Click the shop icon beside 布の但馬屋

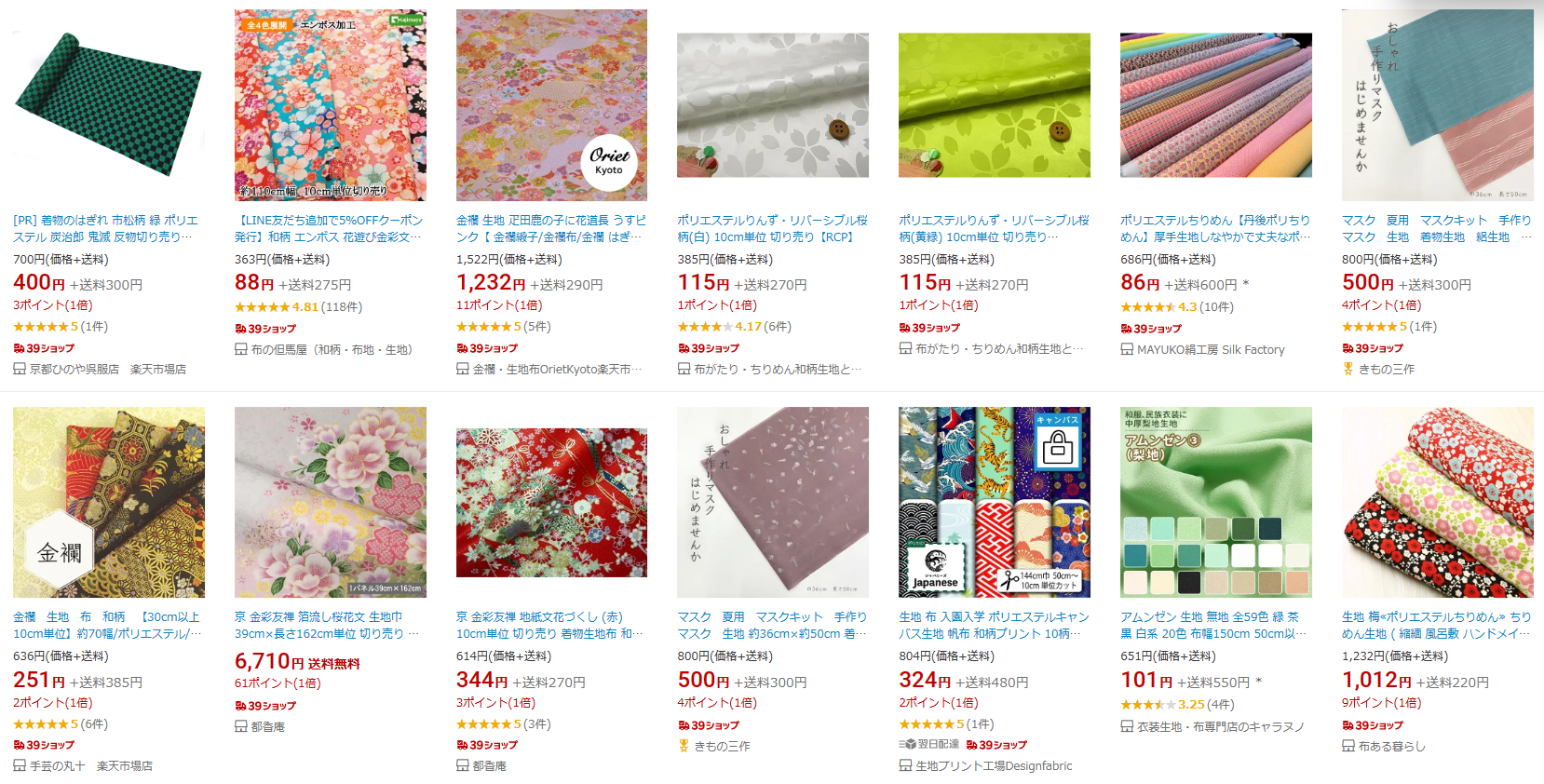(x=240, y=349)
